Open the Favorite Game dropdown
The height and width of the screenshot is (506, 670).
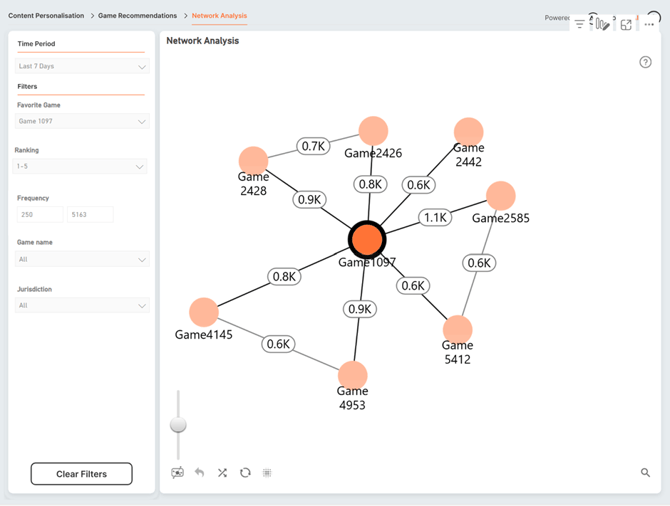coord(82,122)
